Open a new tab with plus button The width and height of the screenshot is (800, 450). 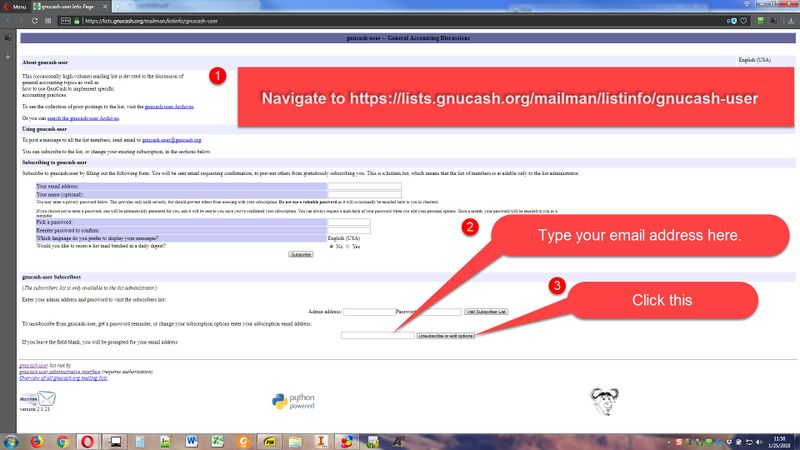click(118, 6)
